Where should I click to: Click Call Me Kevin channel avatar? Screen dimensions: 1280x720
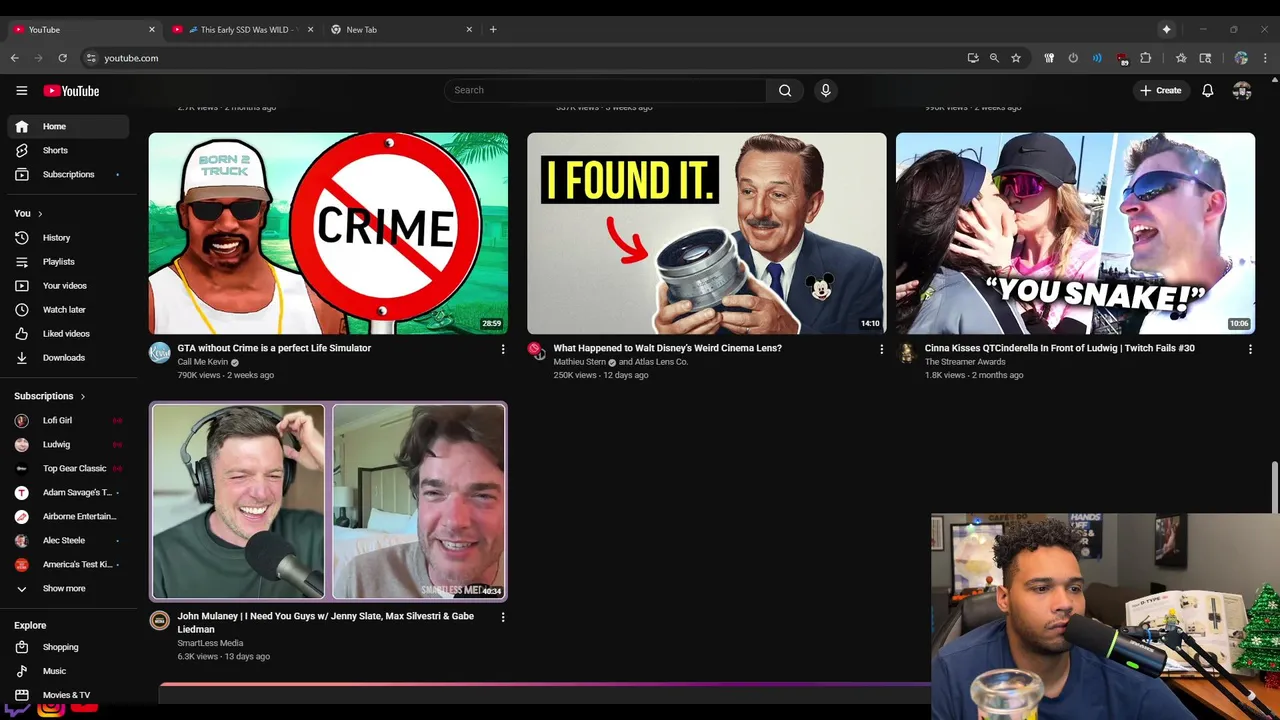click(x=160, y=352)
